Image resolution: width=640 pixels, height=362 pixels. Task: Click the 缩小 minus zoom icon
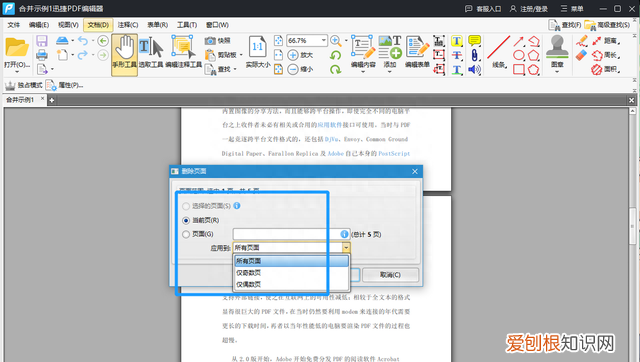[293, 69]
